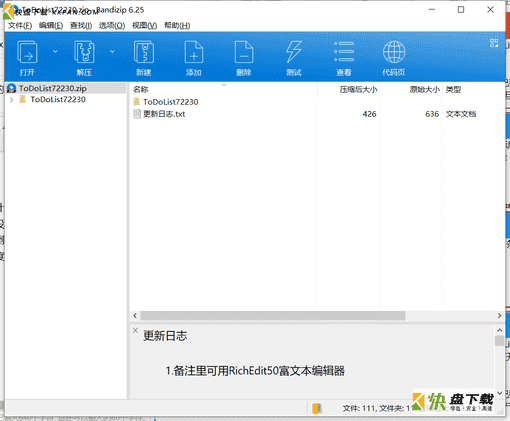The height and width of the screenshot is (421, 510).
Task: Click the 添加 (Add) toolbar icon
Action: pyautogui.click(x=194, y=52)
